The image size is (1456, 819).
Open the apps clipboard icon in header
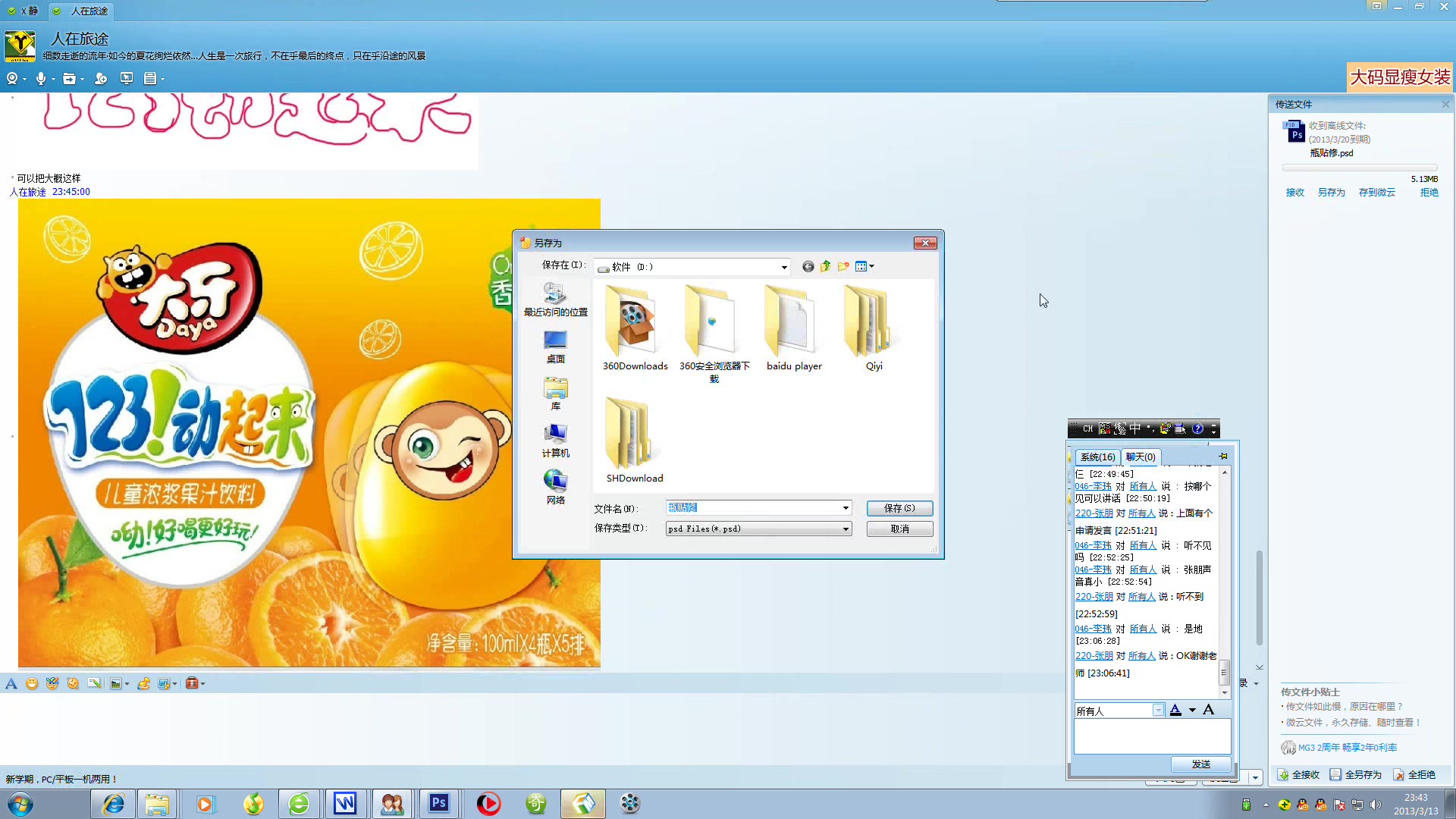(x=150, y=79)
